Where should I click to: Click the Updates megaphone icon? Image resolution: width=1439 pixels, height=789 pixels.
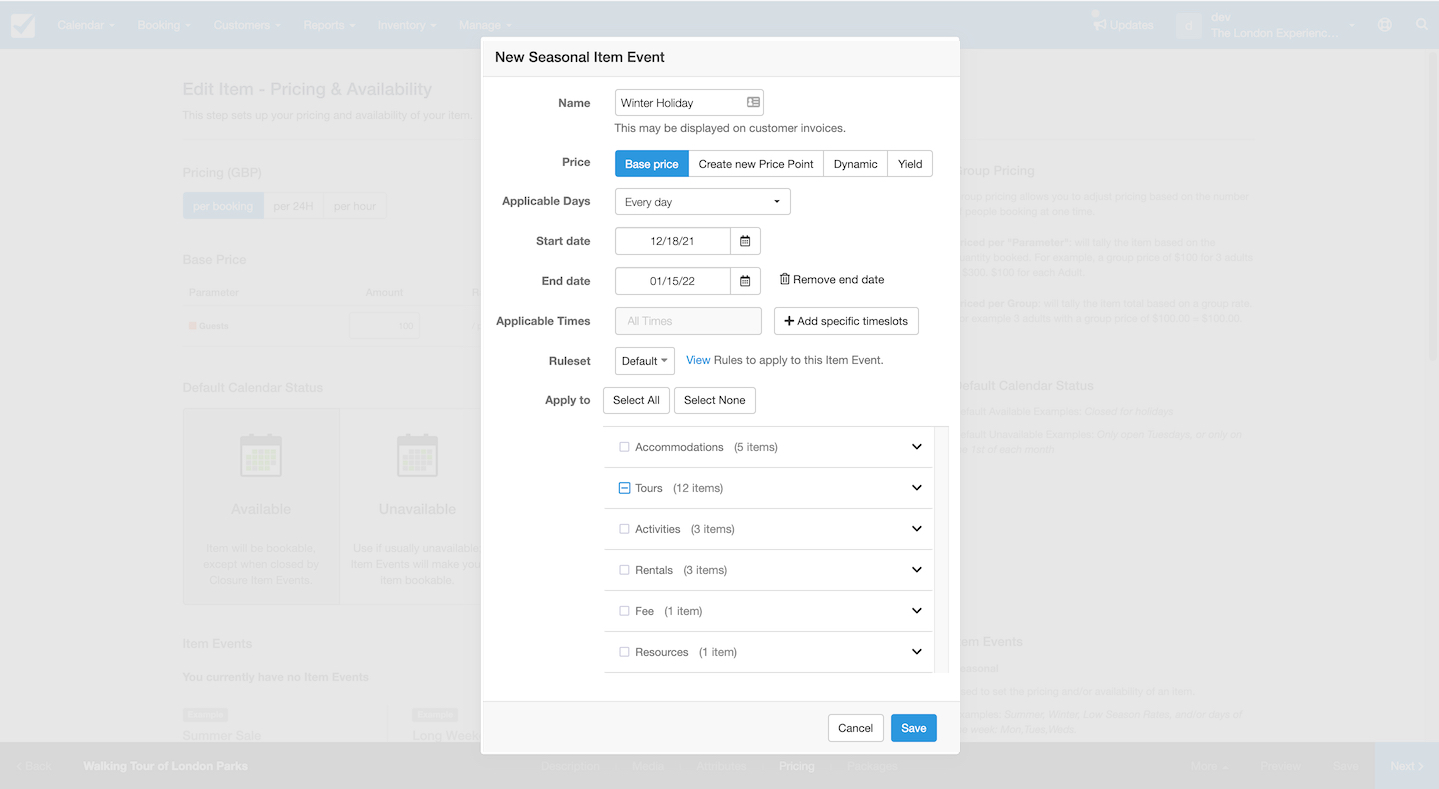[x=1100, y=24]
